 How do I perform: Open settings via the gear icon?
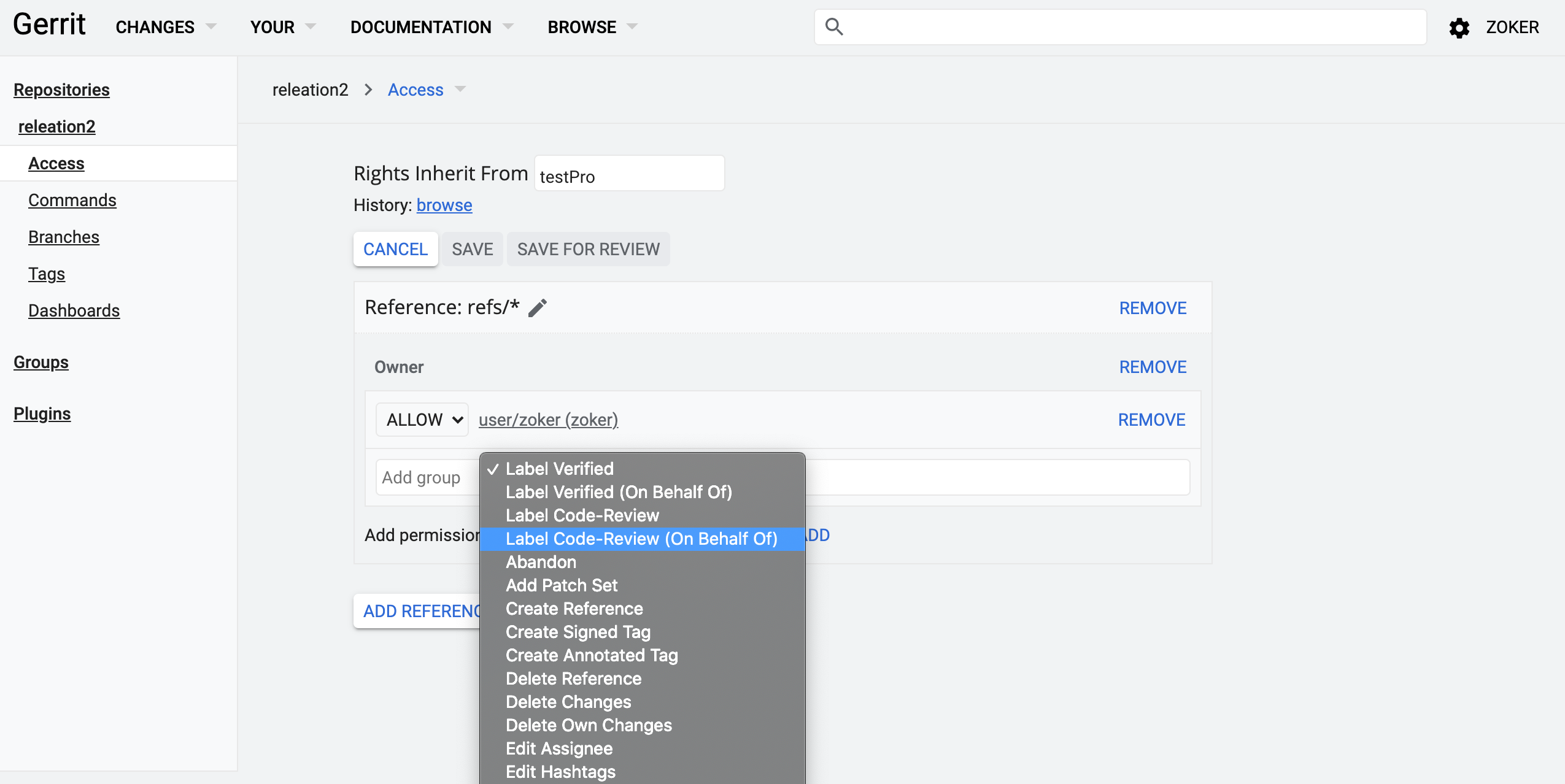point(1459,28)
